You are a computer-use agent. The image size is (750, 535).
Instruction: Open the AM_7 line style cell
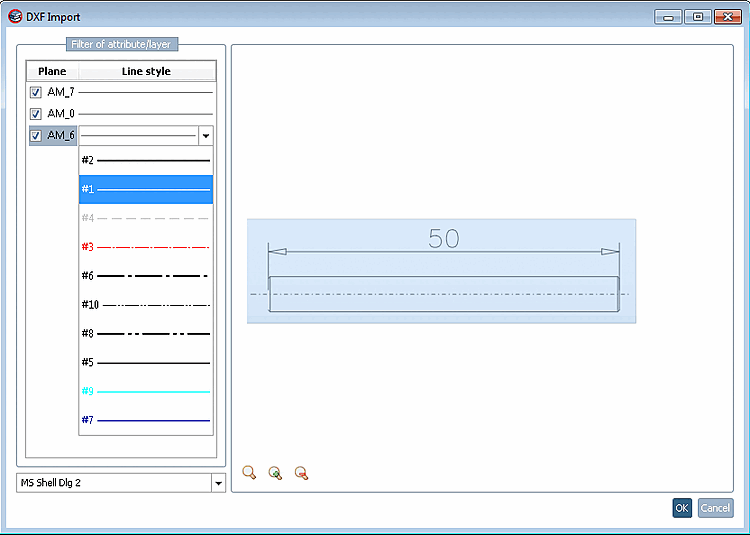point(145,92)
